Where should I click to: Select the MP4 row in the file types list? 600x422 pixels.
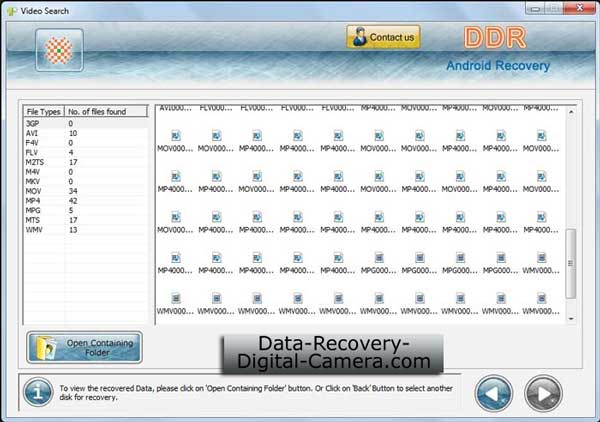[x=33, y=201]
